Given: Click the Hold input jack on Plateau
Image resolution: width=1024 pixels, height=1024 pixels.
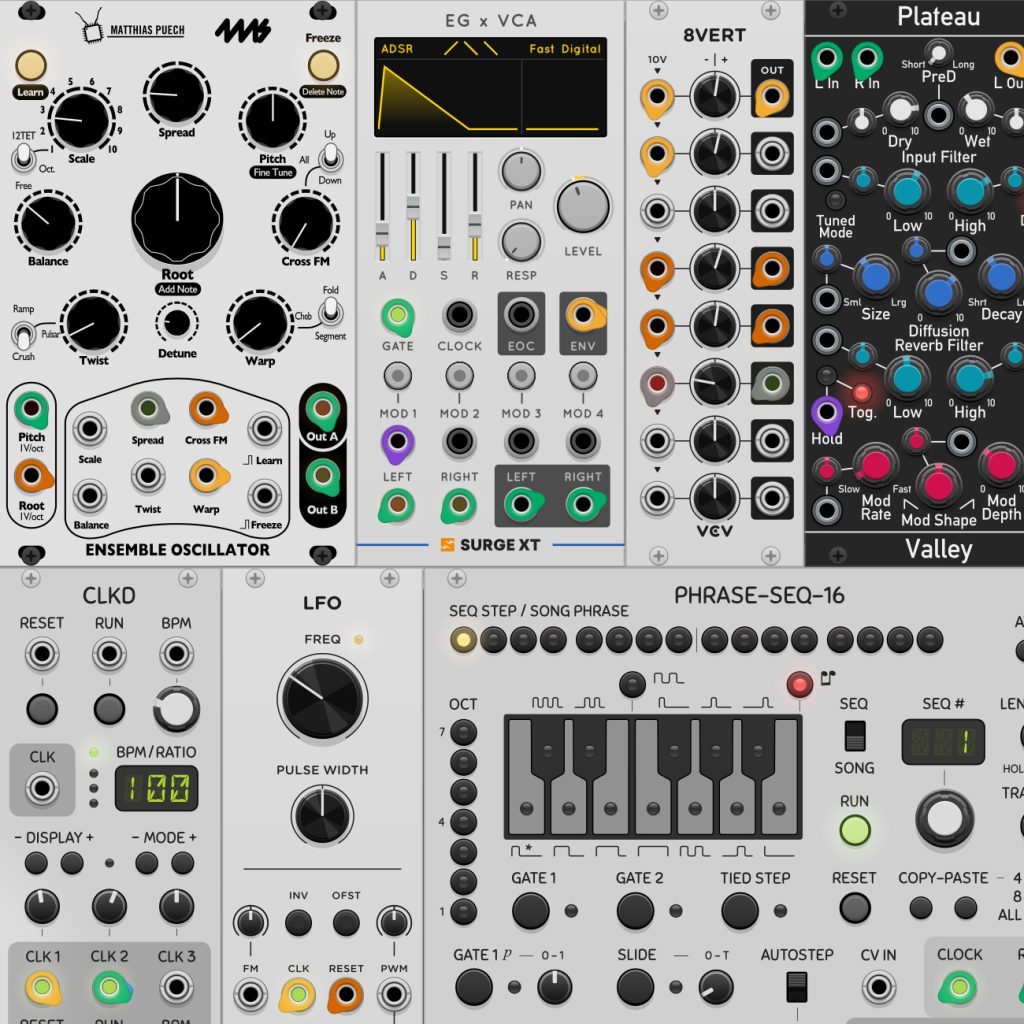Looking at the screenshot, I should coord(826,413).
